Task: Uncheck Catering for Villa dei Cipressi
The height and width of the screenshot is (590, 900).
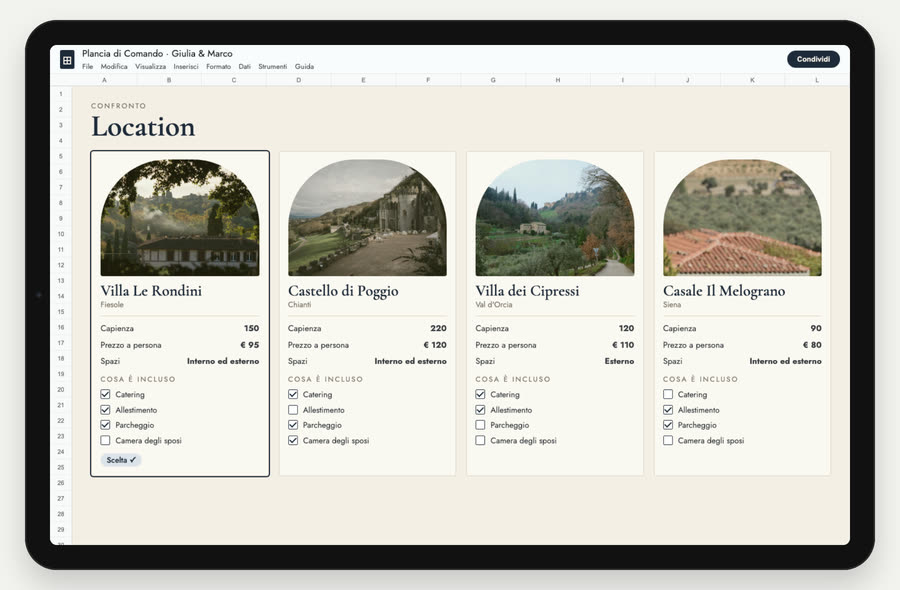Action: (x=480, y=394)
